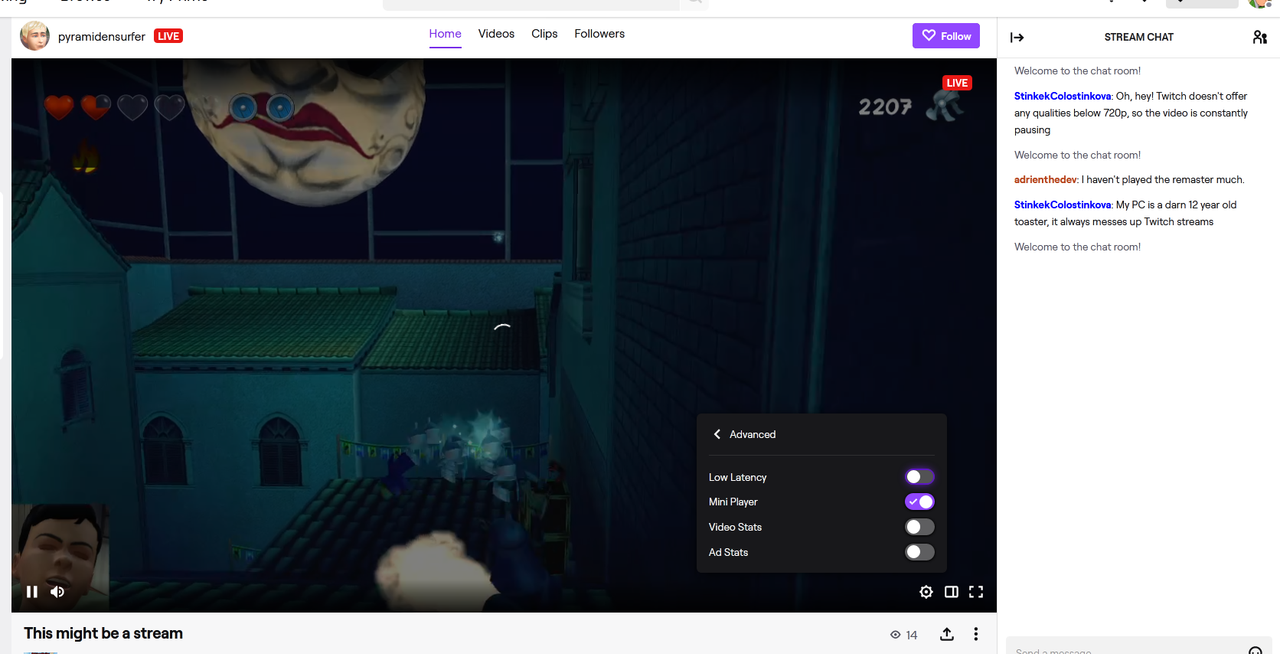Enable Video Stats switch
This screenshot has width=1280, height=654.
920,527
